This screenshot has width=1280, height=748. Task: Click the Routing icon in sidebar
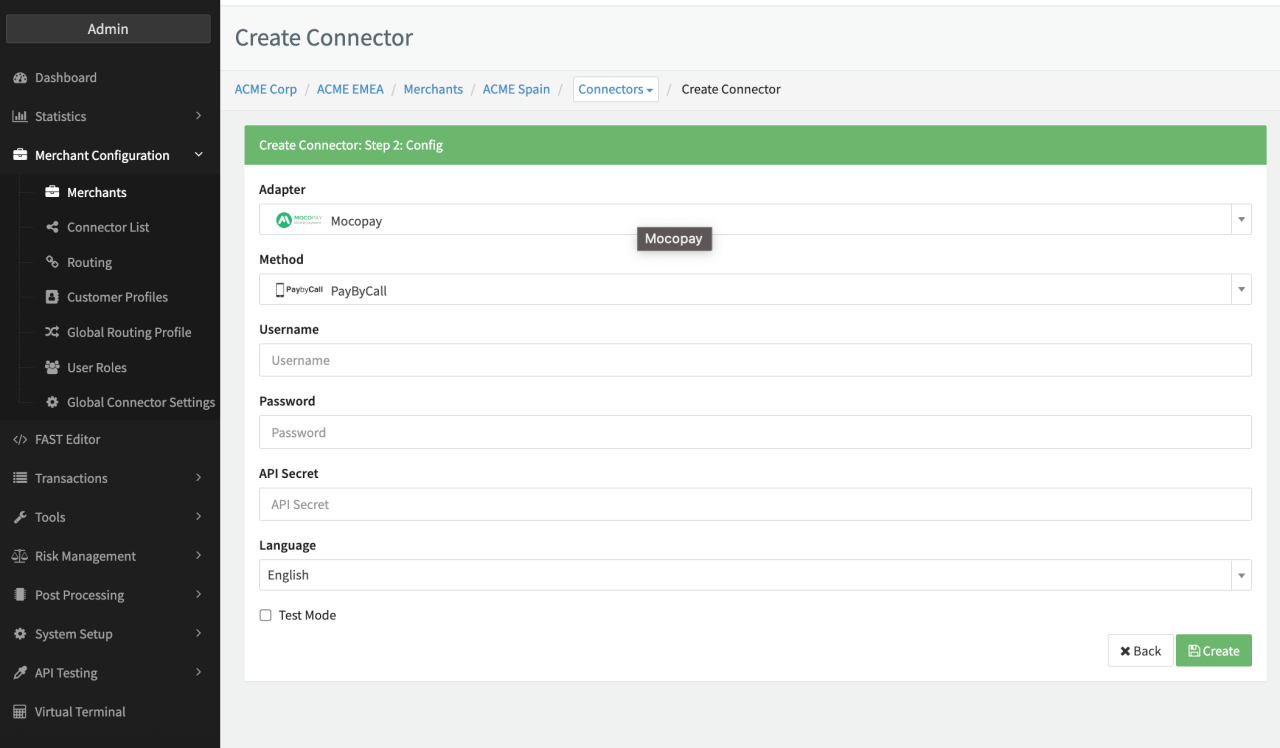point(52,262)
